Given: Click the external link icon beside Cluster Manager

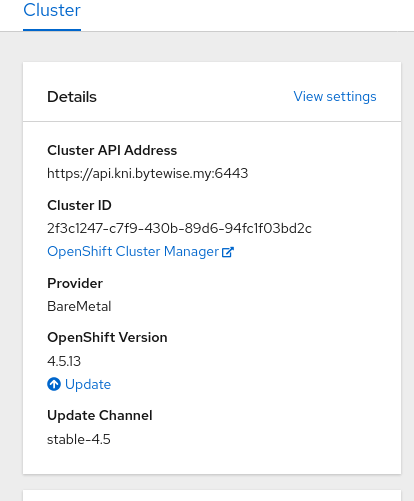Looking at the screenshot, I should pyautogui.click(x=228, y=252).
